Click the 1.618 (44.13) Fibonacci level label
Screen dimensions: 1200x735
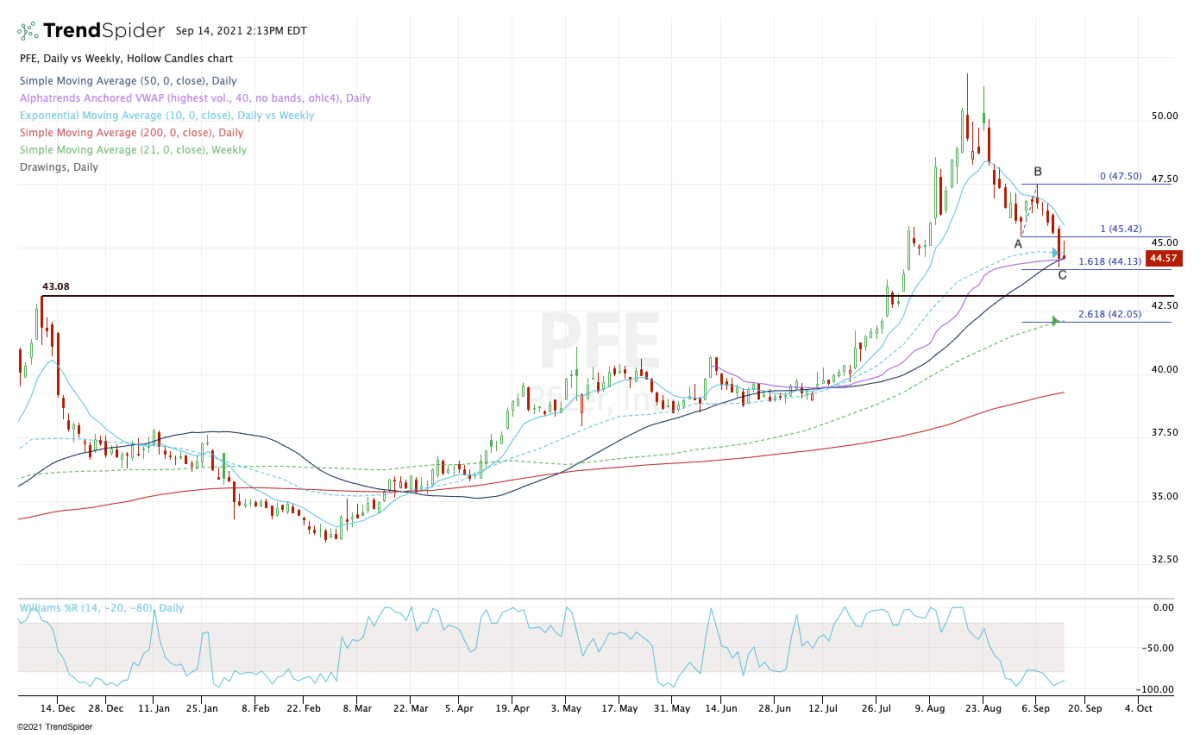coord(1110,261)
